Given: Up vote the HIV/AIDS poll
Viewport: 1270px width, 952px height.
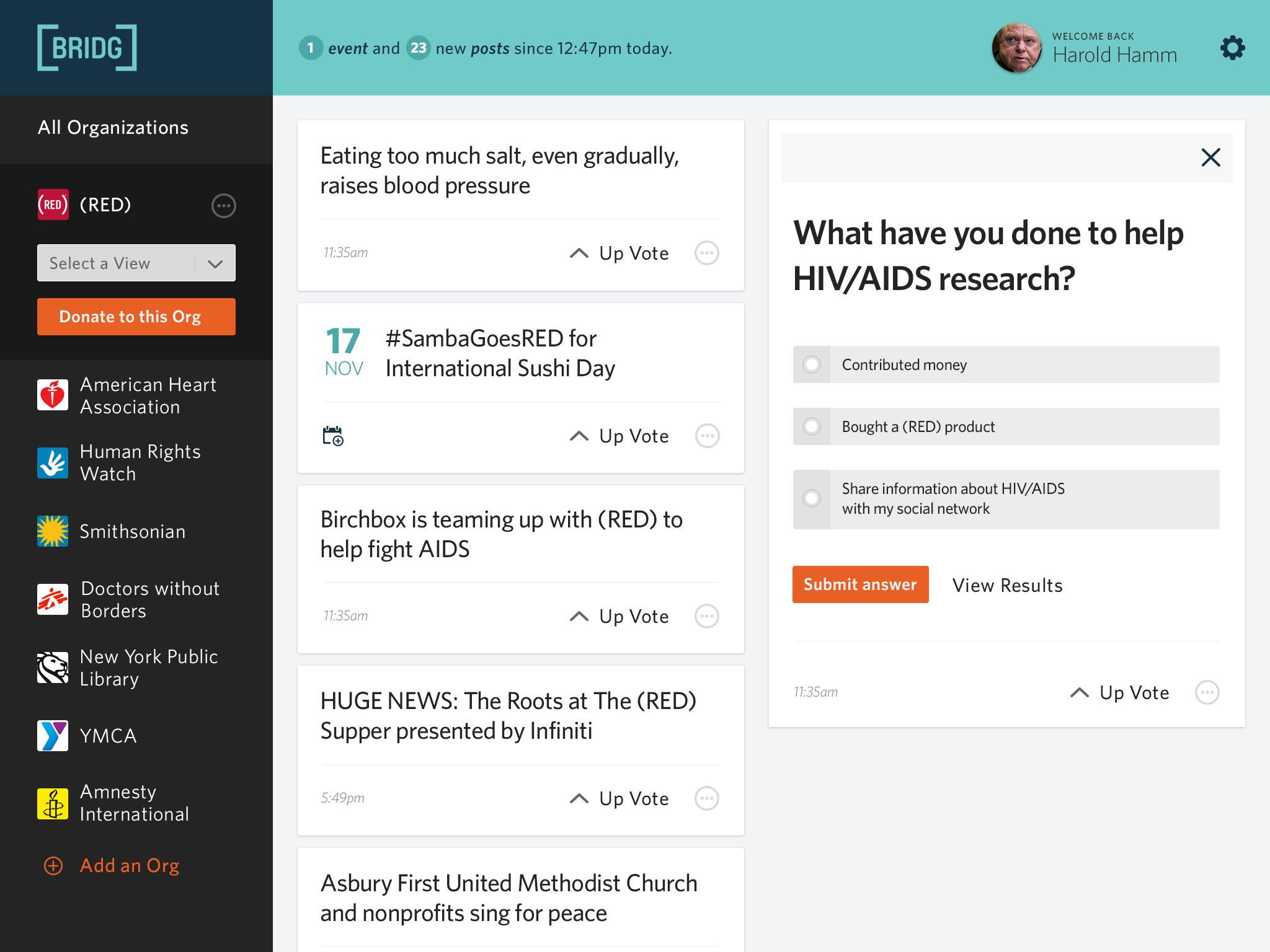Looking at the screenshot, I should [1119, 692].
